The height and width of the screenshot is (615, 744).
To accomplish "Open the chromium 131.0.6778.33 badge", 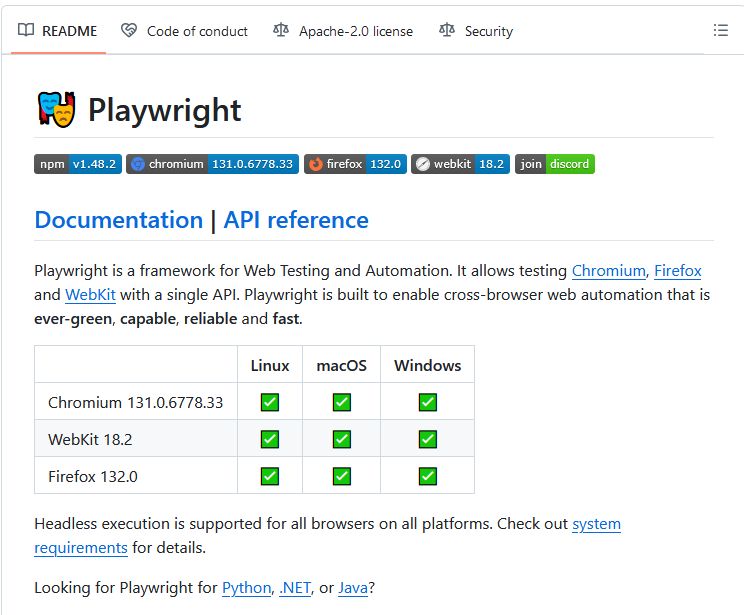I will (x=213, y=164).
